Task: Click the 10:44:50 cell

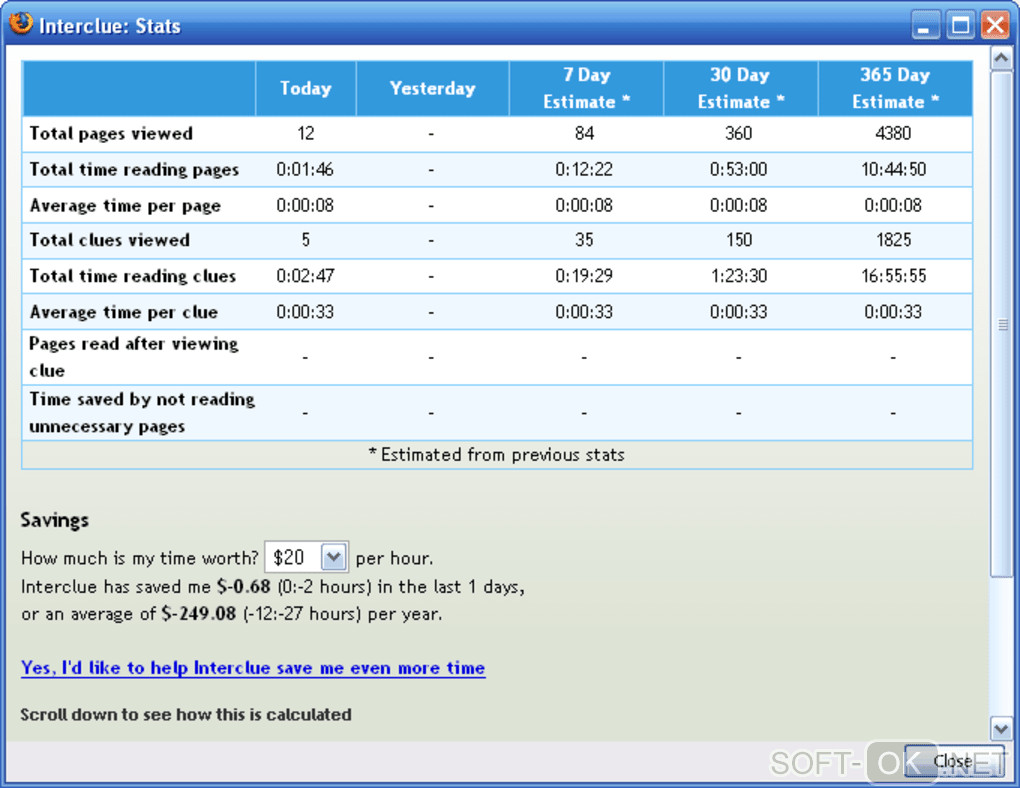Action: point(893,170)
